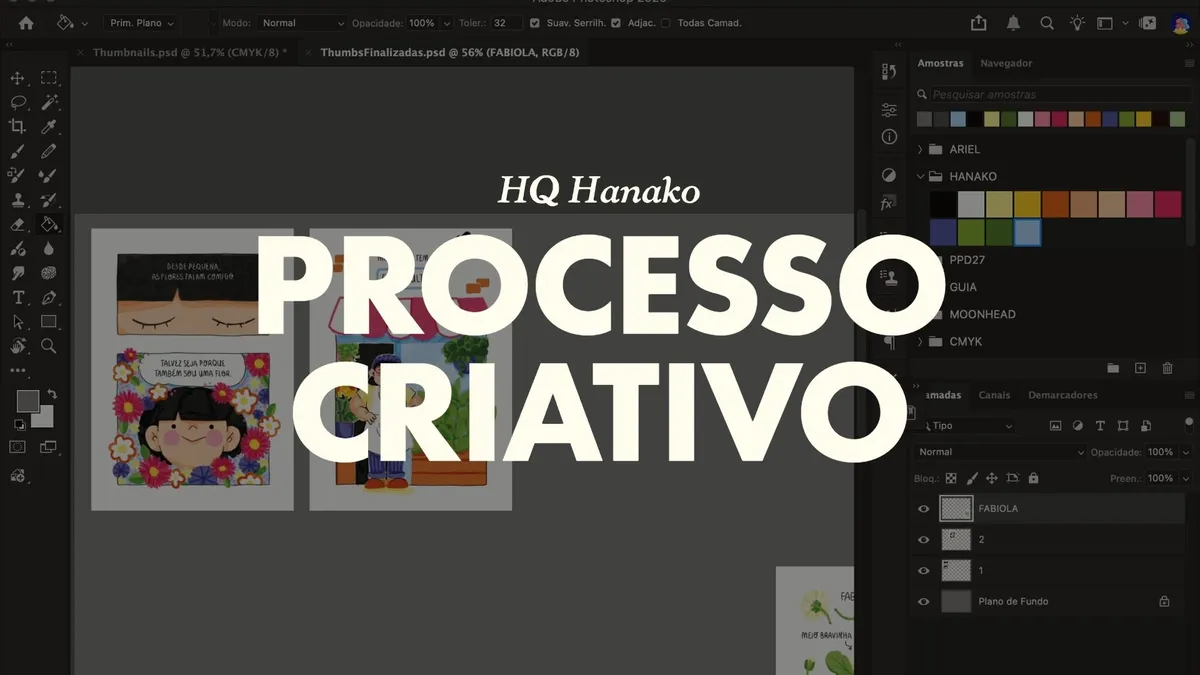
Task: Select the Magic Wand tool
Action: pos(48,102)
